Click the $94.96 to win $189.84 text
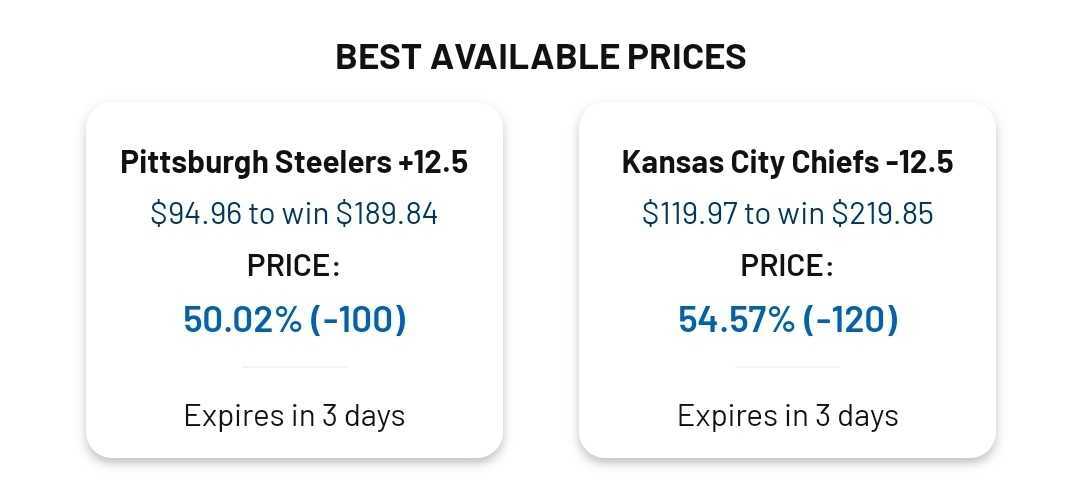Image resolution: width=1080 pixels, height=484 pixels. [294, 214]
